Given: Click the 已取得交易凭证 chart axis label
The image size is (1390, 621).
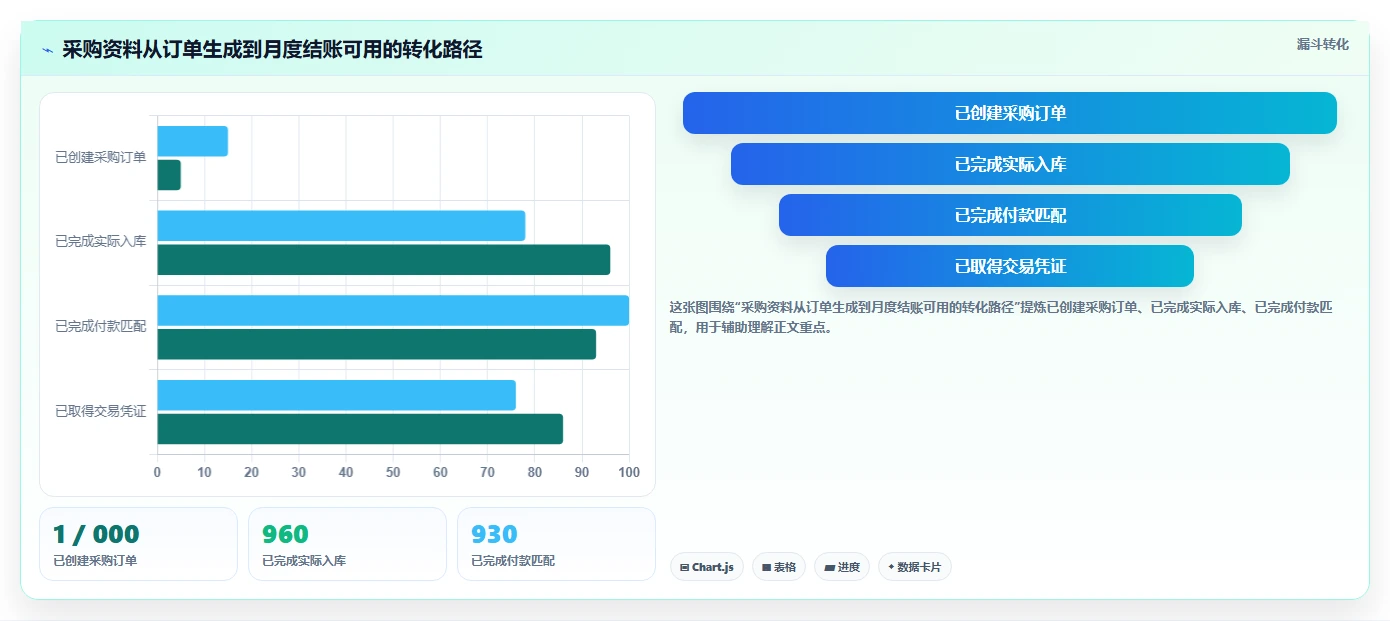Looking at the screenshot, I should [100, 411].
